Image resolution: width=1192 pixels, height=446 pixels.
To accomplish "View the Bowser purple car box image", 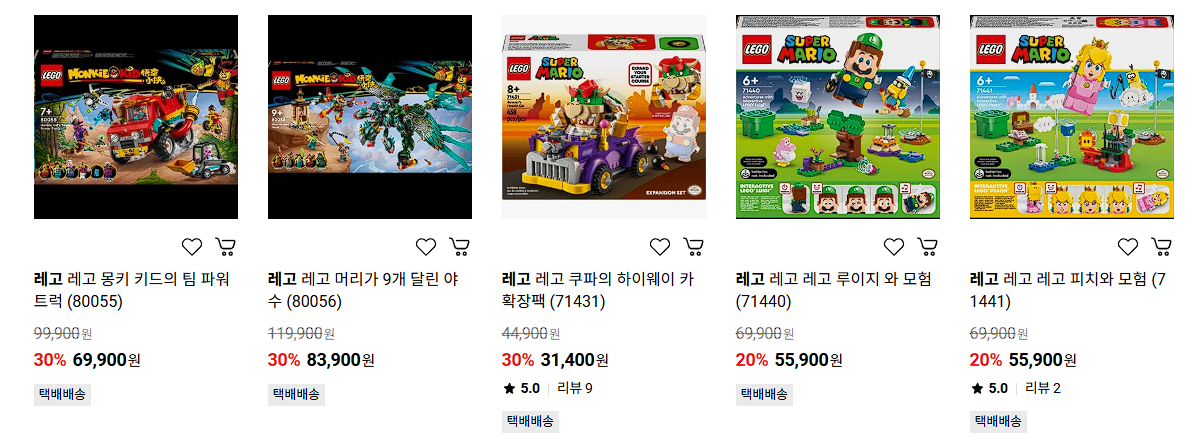I will pyautogui.click(x=604, y=117).
